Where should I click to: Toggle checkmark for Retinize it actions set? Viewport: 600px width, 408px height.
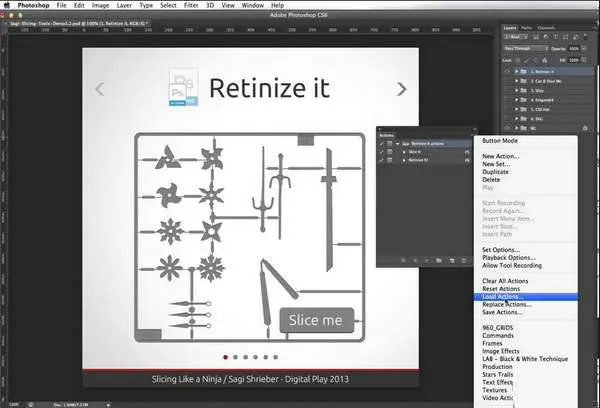[382, 144]
